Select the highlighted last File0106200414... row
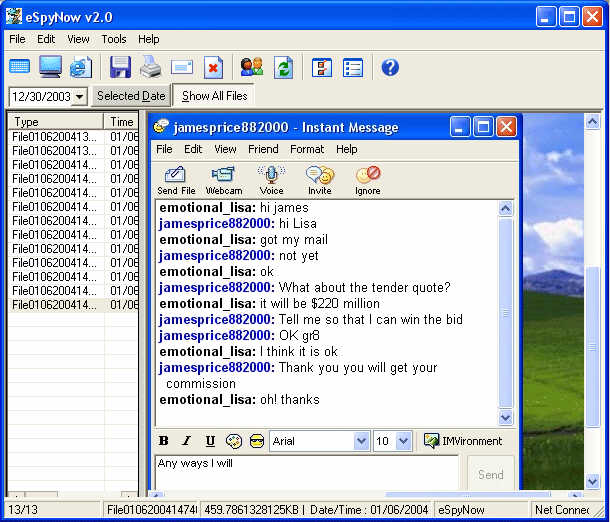This screenshot has width=610, height=522. tap(73, 305)
